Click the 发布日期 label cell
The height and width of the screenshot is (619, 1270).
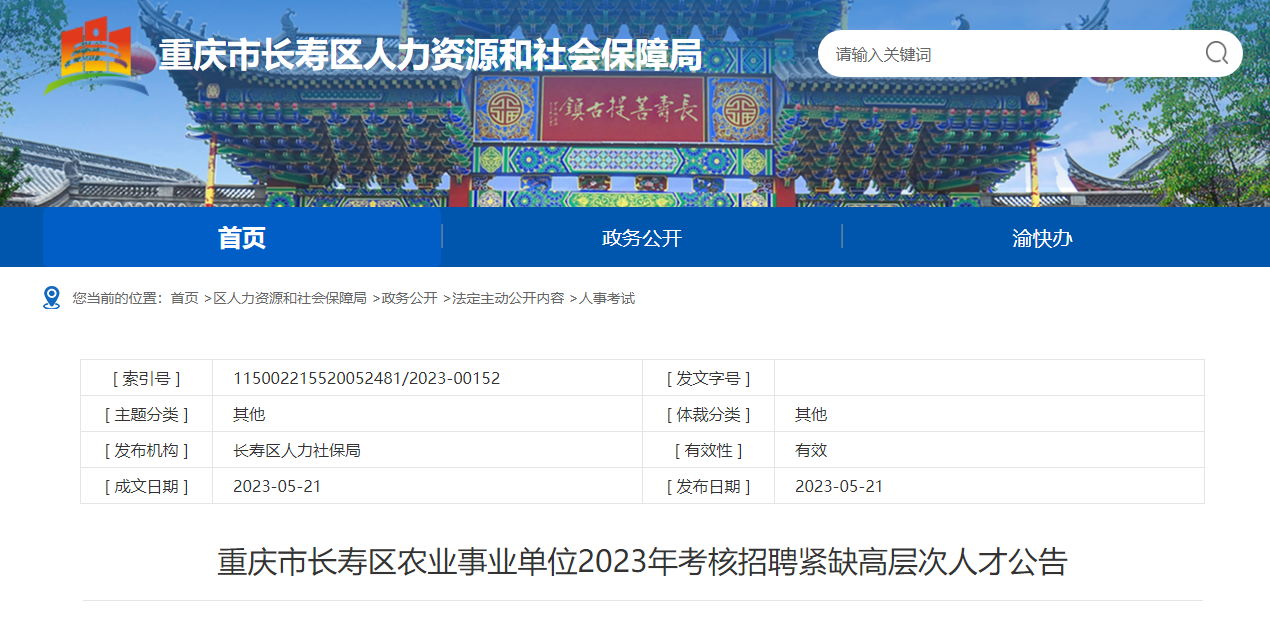pos(708,486)
